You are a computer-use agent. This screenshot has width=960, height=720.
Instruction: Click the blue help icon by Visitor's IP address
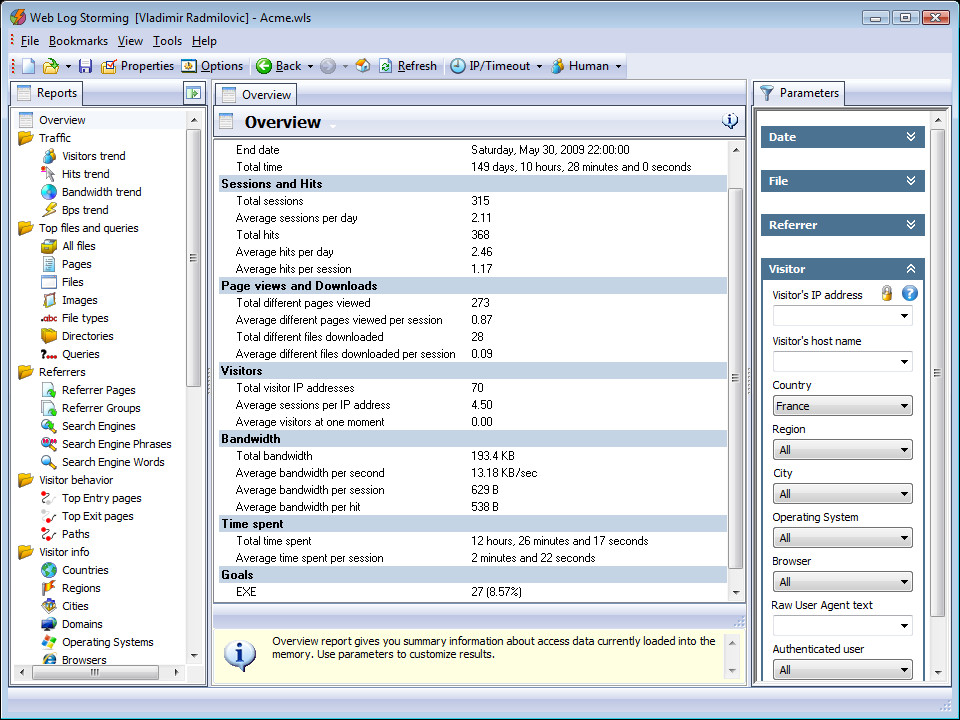910,293
